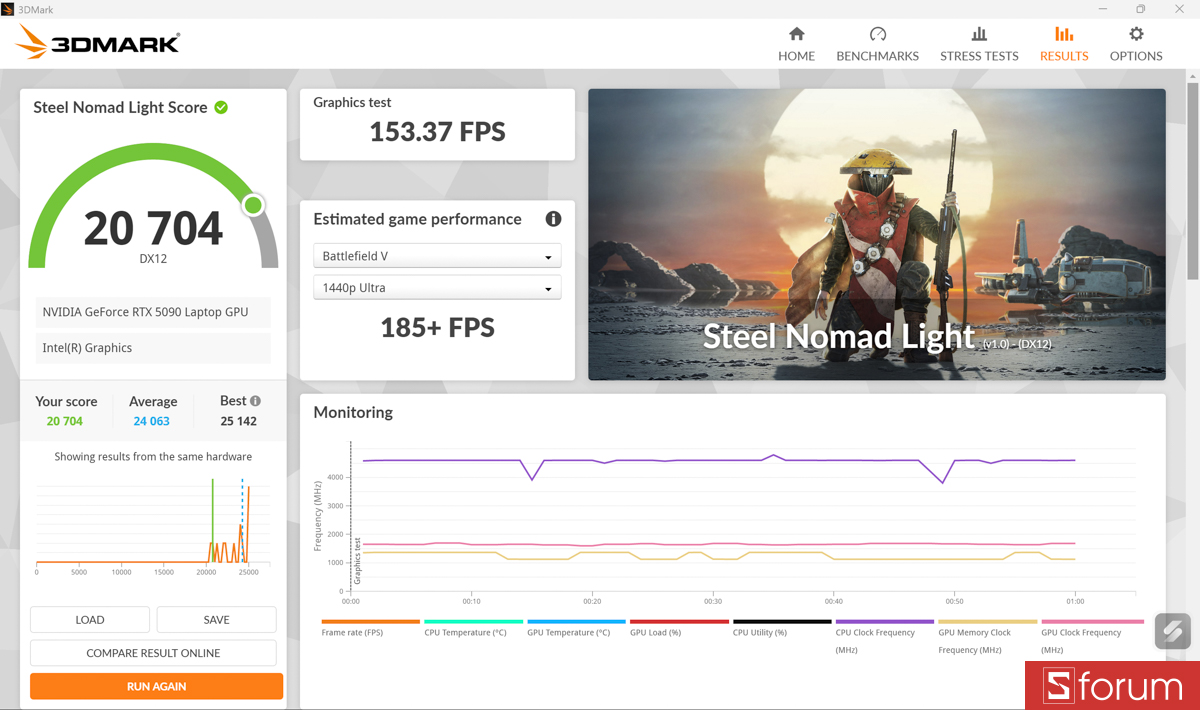Image resolution: width=1200 pixels, height=710 pixels.
Task: Open the Options tab
Action: pos(1136,44)
